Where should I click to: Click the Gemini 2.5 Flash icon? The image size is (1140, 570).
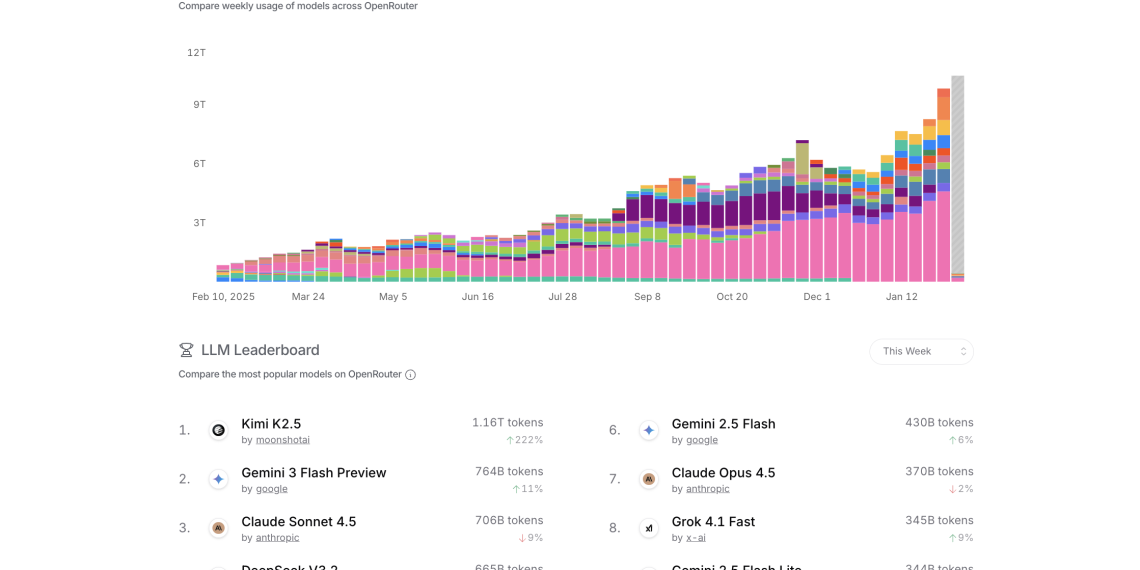[649, 430]
